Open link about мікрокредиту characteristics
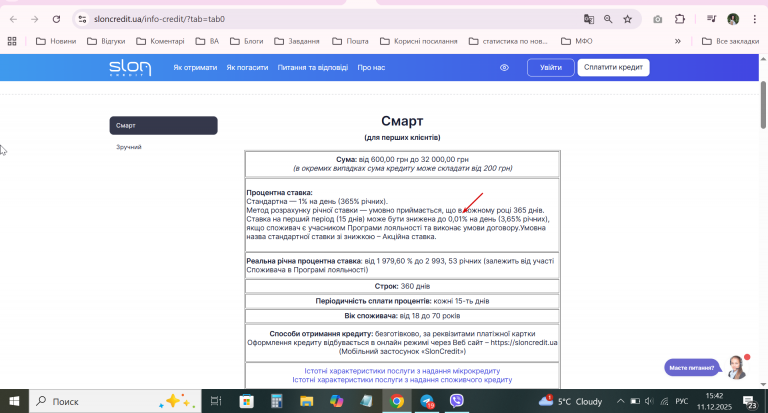 coord(402,371)
